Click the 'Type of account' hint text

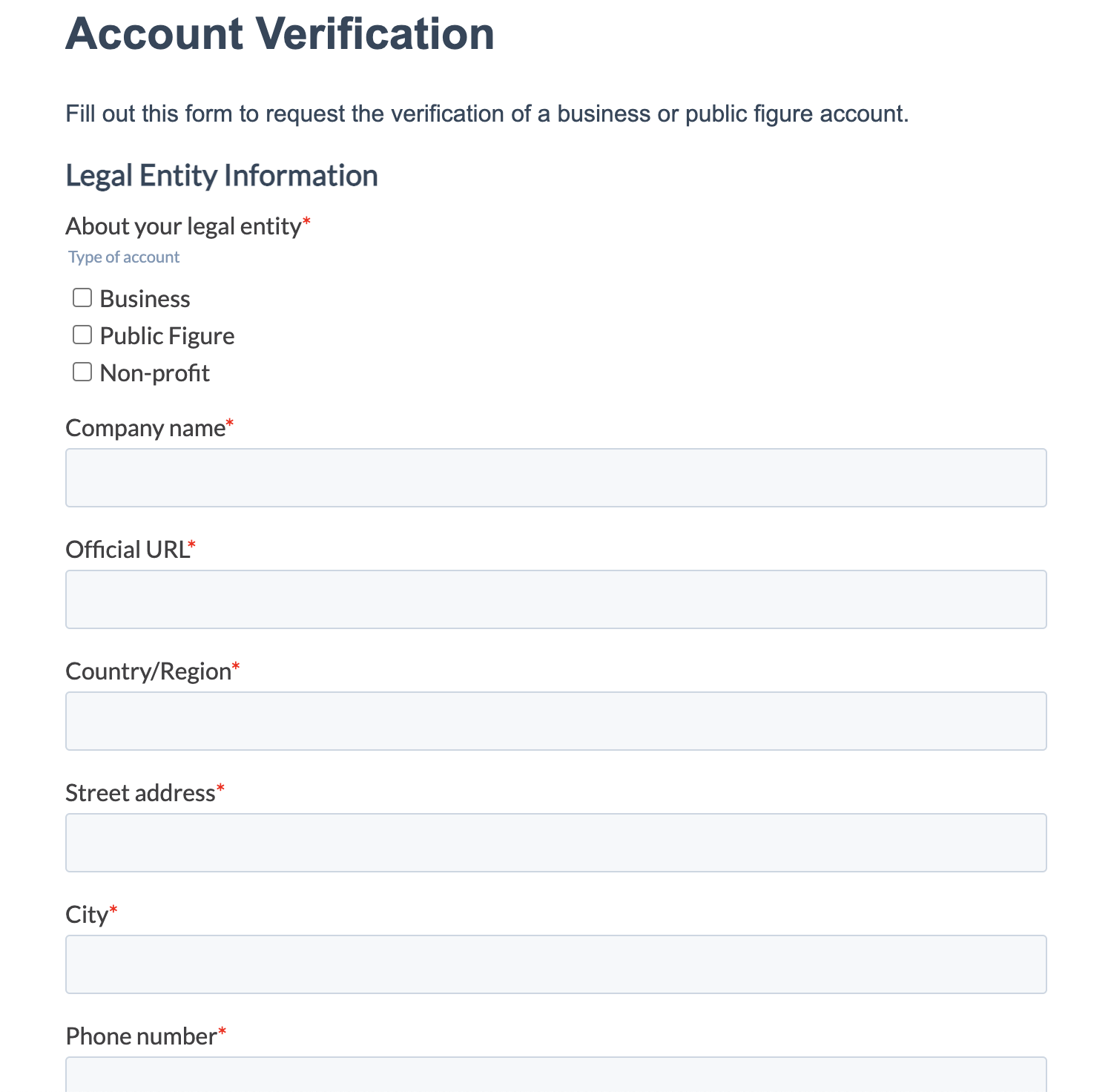tap(124, 257)
